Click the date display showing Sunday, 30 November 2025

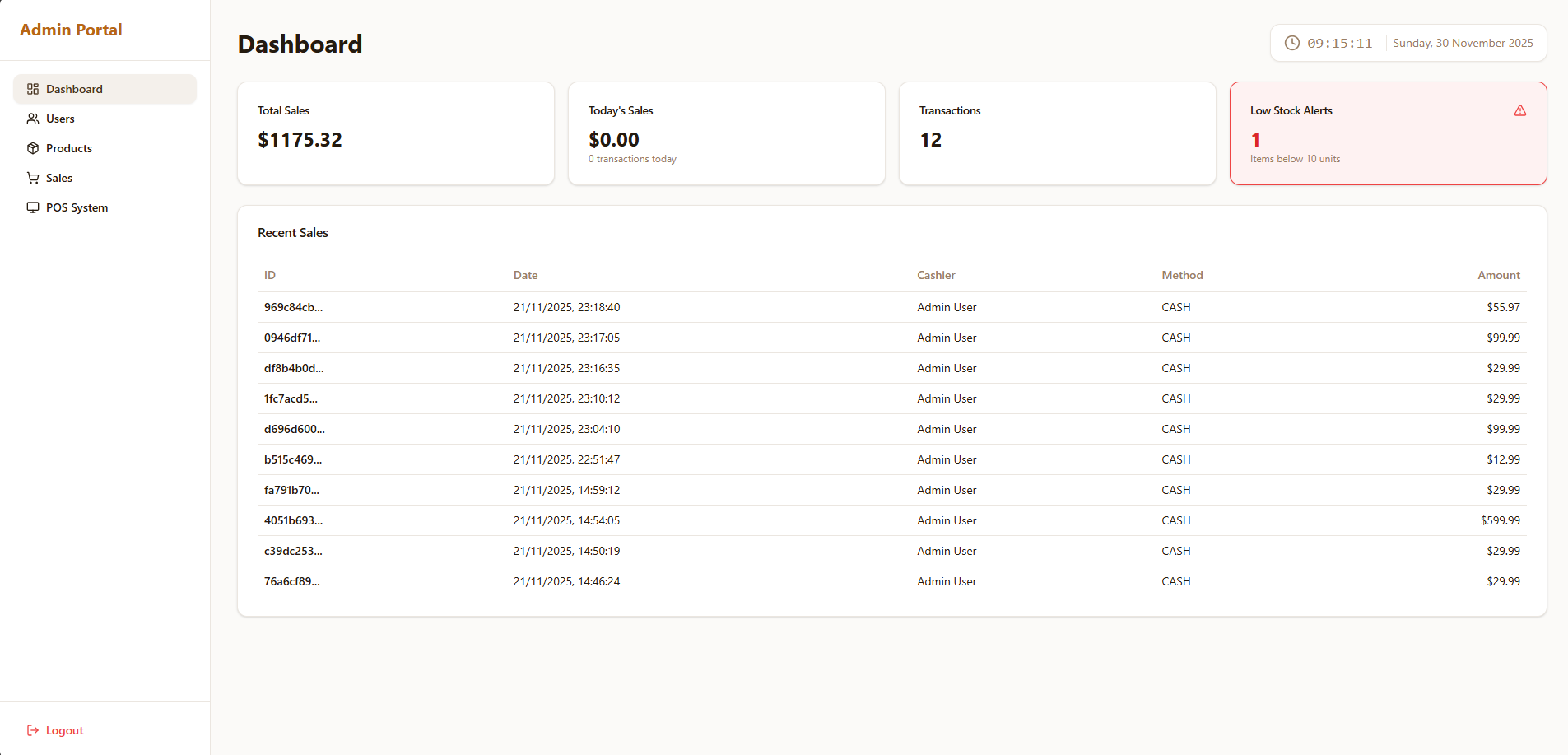(x=1463, y=42)
